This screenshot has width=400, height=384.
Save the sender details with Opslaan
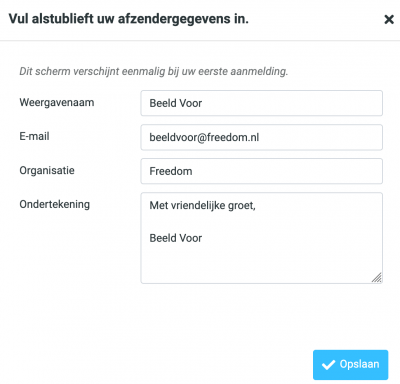tap(350, 365)
